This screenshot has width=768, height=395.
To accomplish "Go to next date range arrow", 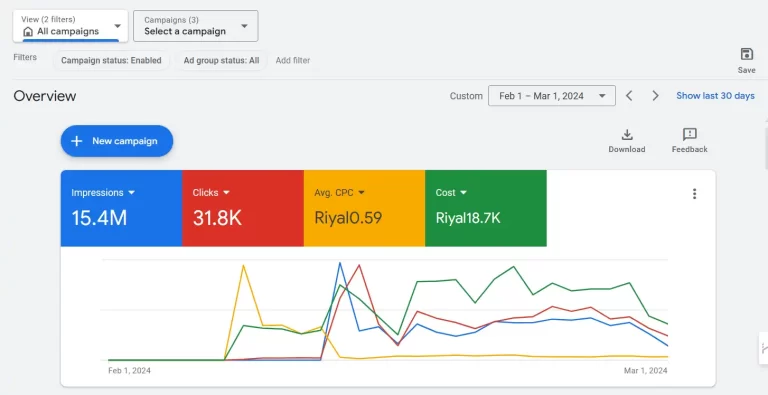I will coord(655,96).
